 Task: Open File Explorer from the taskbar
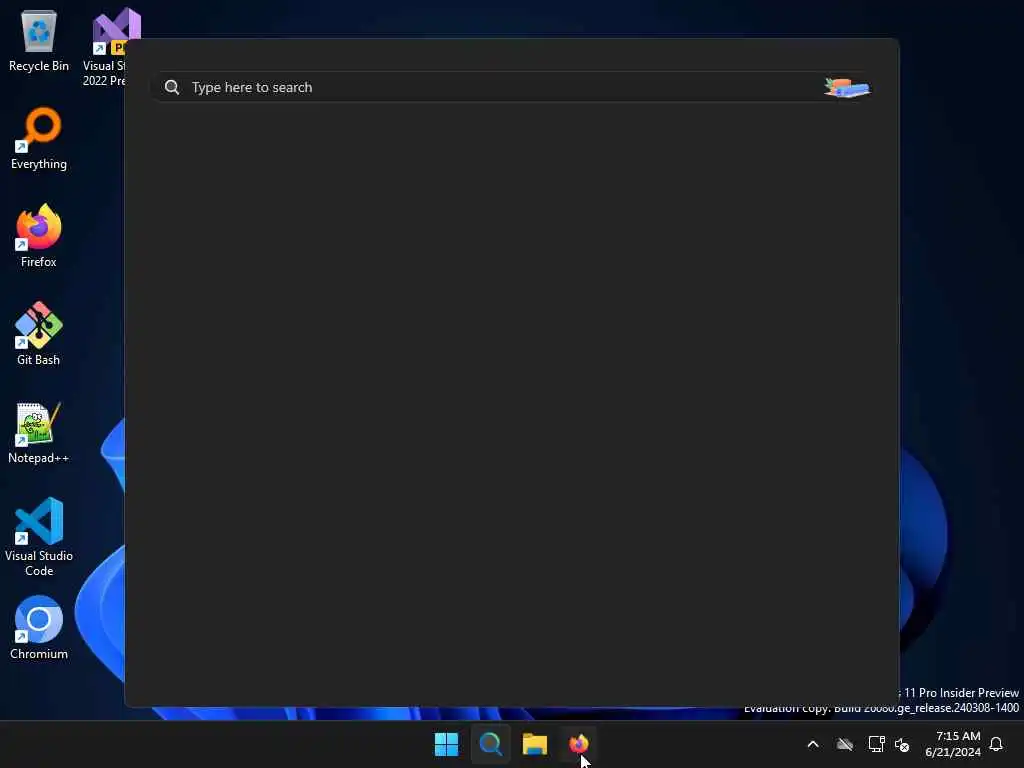pos(534,744)
